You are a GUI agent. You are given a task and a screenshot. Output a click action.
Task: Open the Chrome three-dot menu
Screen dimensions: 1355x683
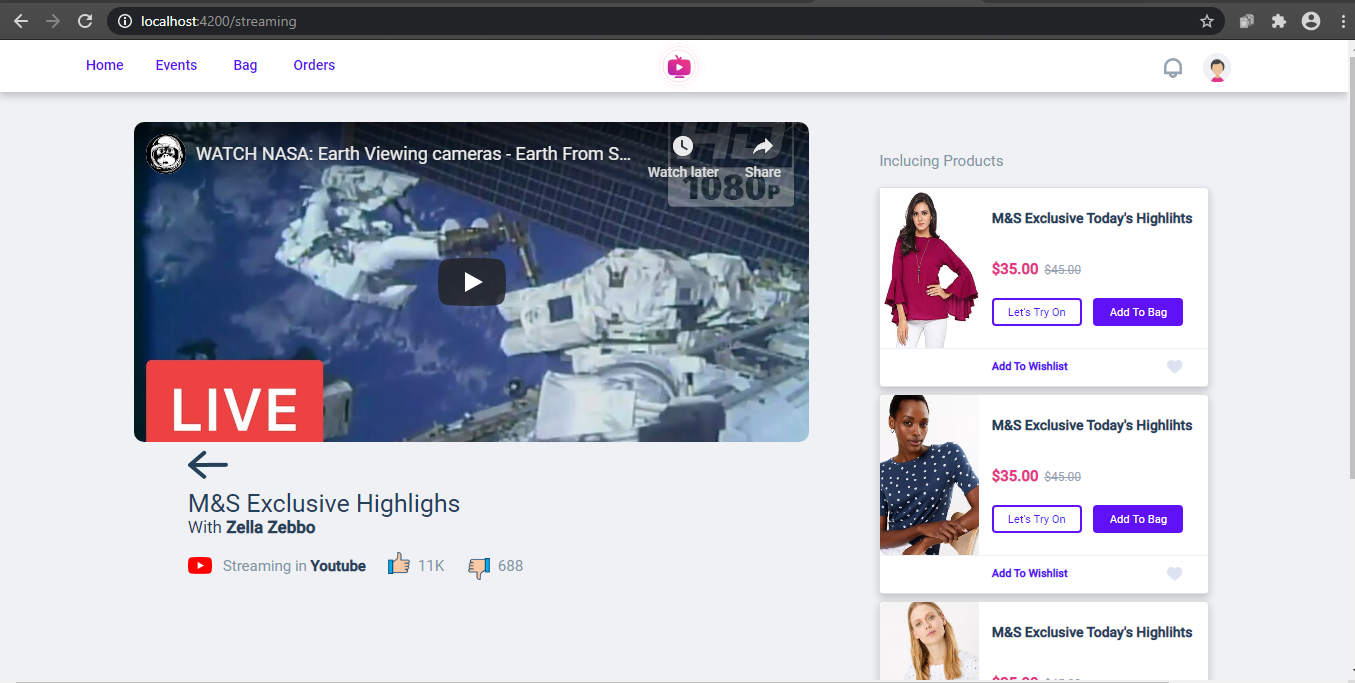click(x=1342, y=21)
